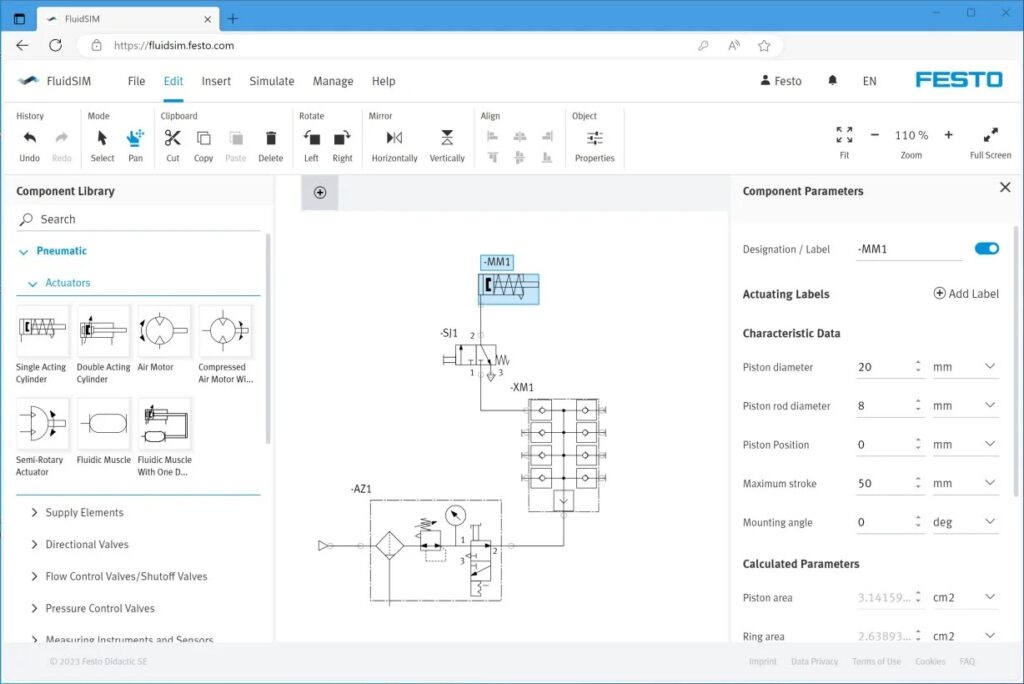Expand the Directional Valves category

click(35, 545)
